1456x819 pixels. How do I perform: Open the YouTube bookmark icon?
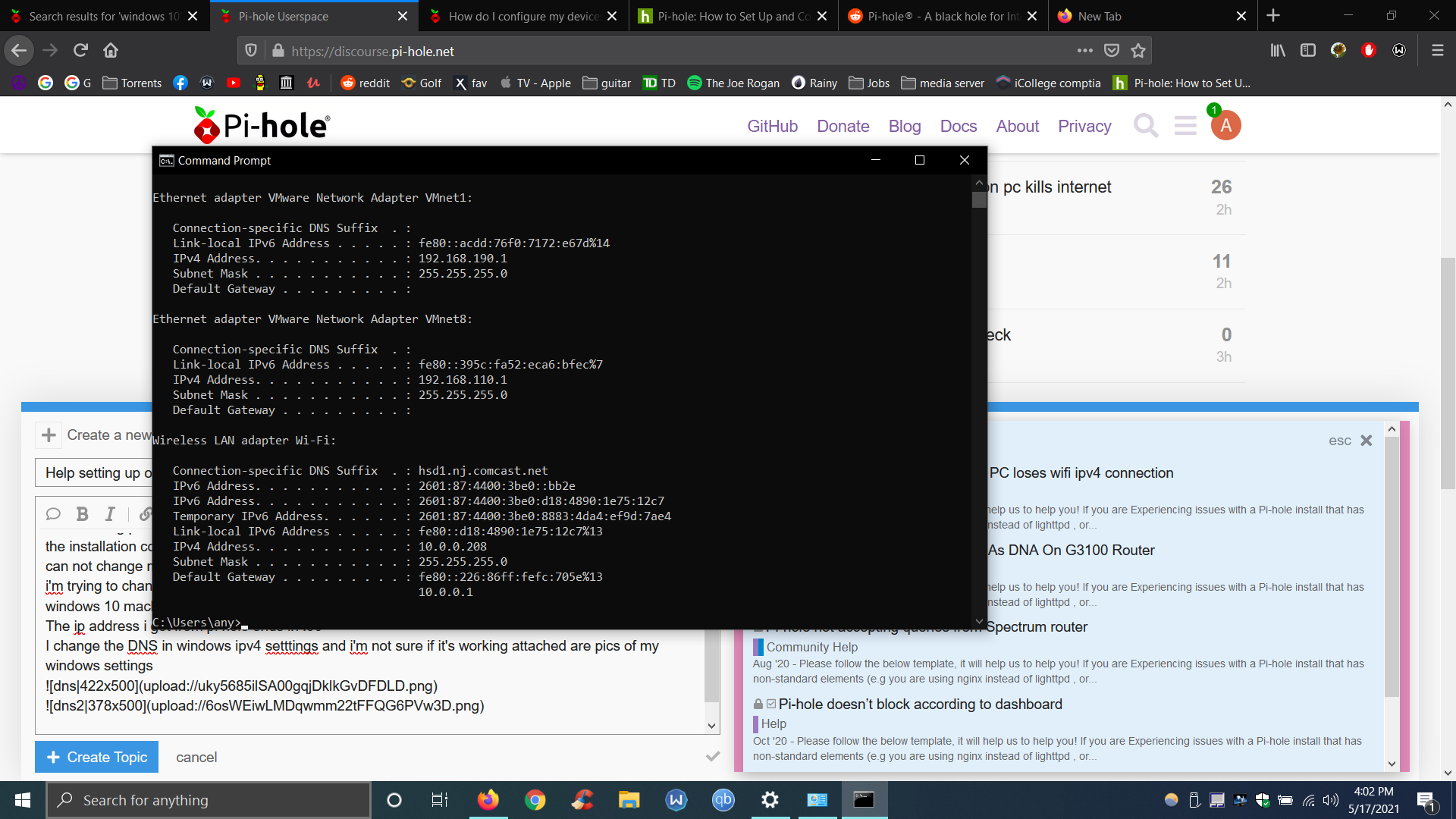(x=234, y=83)
